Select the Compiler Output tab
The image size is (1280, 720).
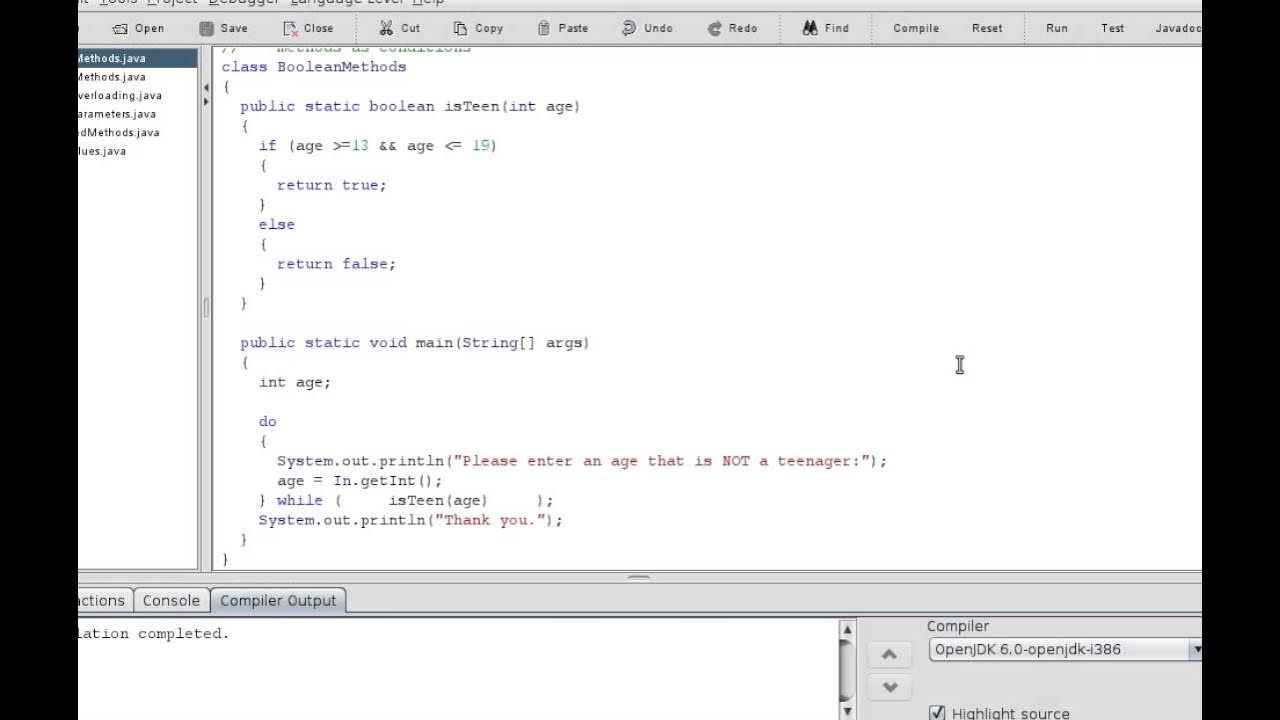(278, 600)
